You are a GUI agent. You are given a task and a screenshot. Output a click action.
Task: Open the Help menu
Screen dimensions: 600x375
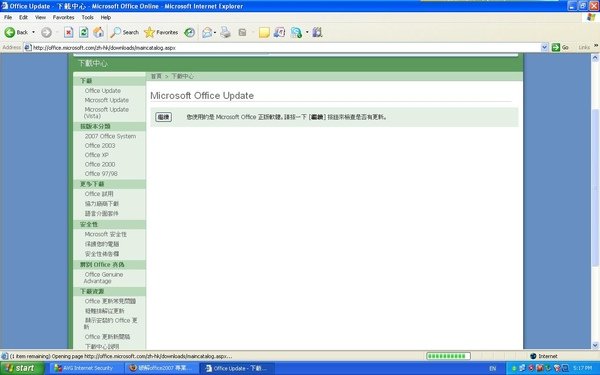(106, 17)
